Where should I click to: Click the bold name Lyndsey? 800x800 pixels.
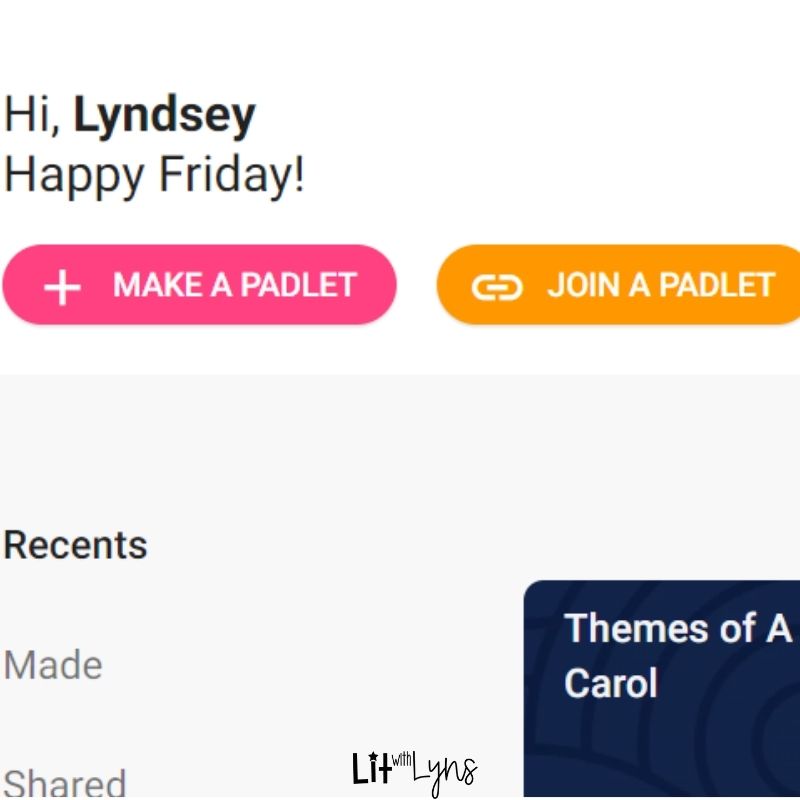click(x=165, y=115)
